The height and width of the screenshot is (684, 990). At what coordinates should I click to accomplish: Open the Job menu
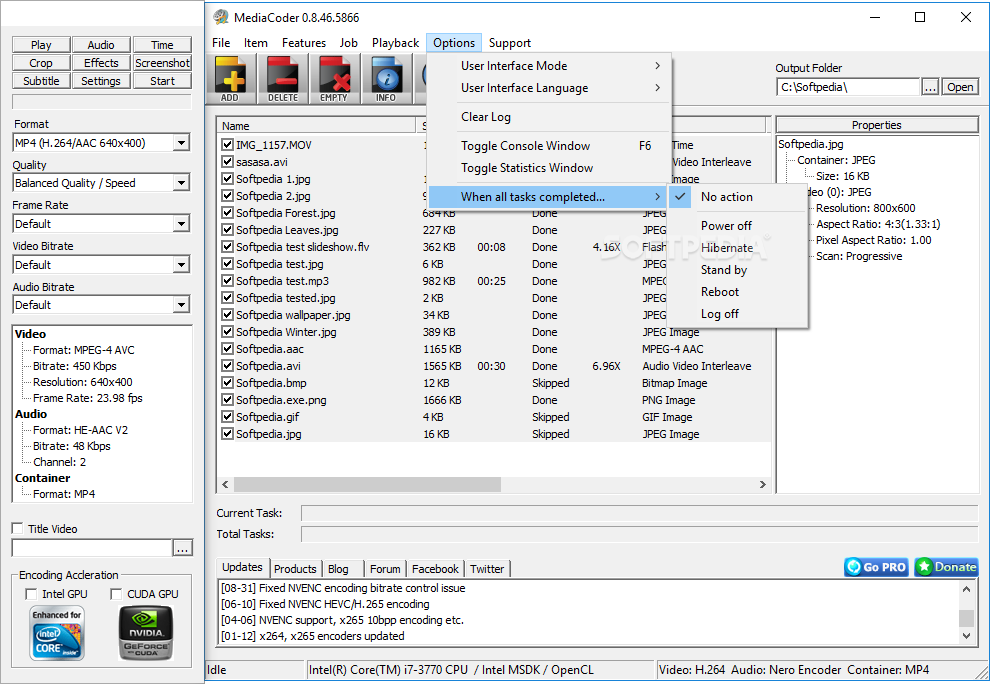[349, 43]
